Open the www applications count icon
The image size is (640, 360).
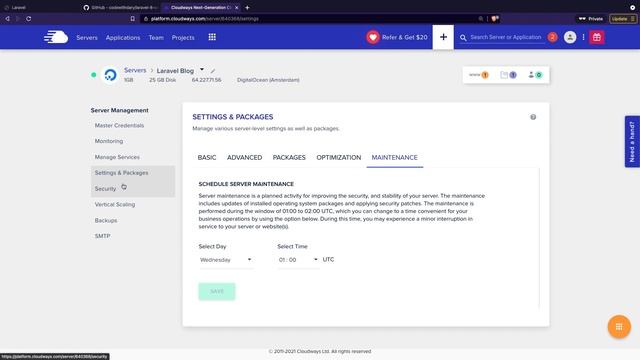coord(479,75)
